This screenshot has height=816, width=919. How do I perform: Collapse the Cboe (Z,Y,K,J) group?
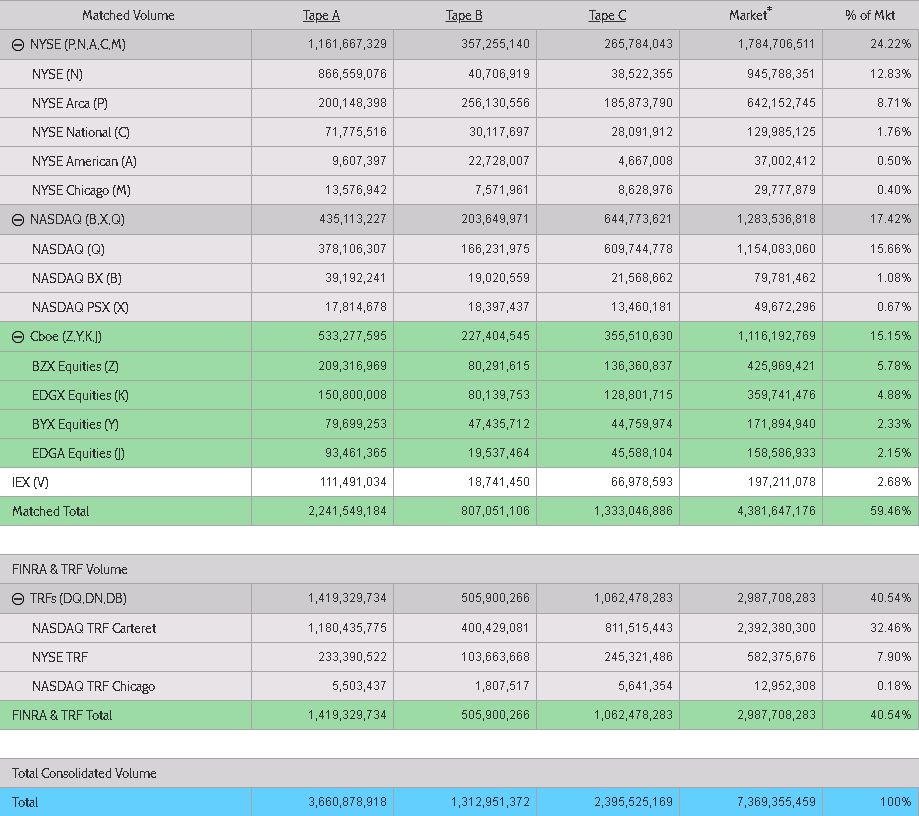point(18,336)
